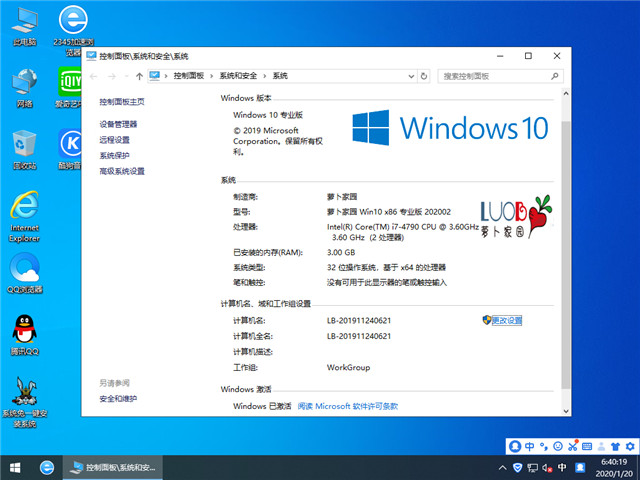Screen dimensions: 640x480
Task: Open 高级系统设置 from sidebar
Action: [x=122, y=171]
